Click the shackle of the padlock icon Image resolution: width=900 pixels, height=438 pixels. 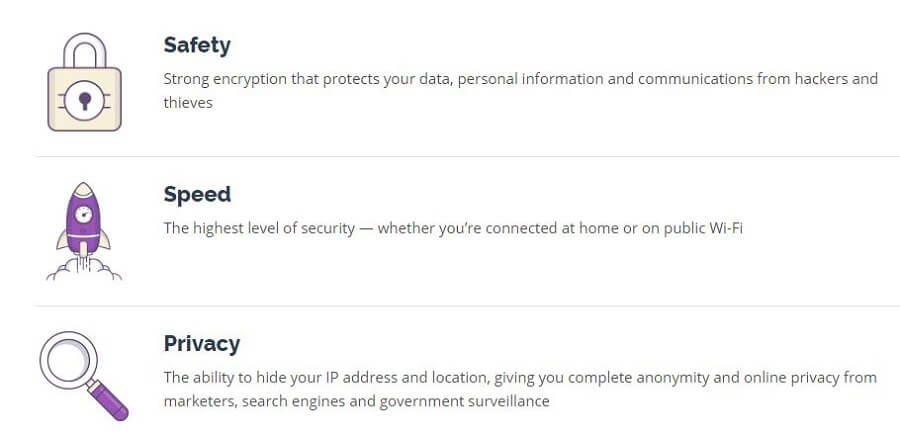click(84, 51)
